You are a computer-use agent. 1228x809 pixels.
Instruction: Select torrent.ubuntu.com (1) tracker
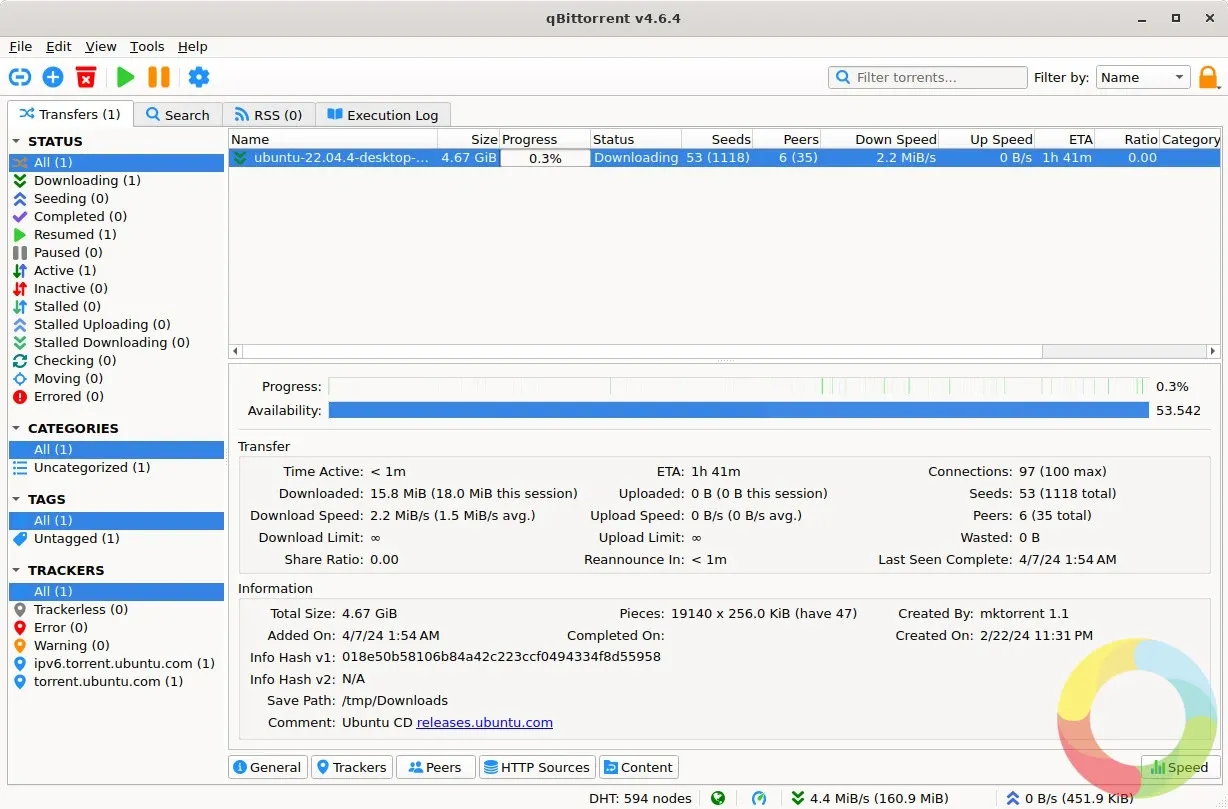pyautogui.click(x=116, y=681)
